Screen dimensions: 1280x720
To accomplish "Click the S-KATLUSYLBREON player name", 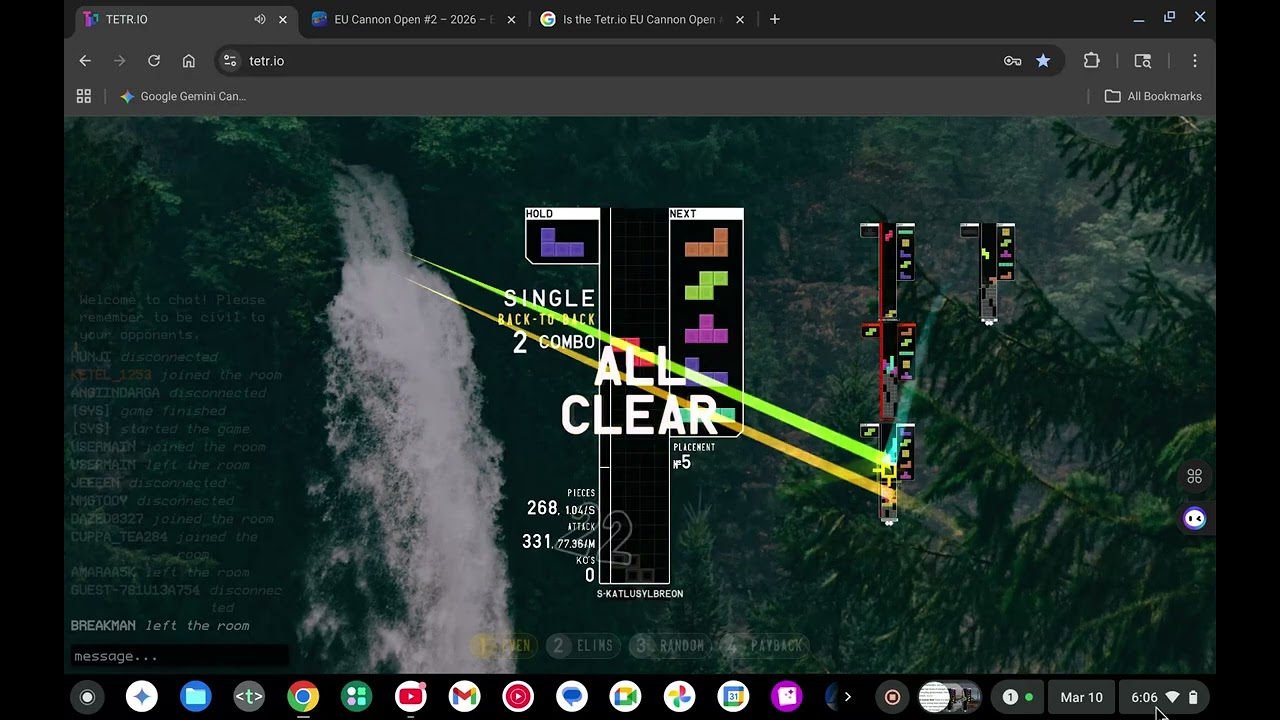I will point(640,594).
